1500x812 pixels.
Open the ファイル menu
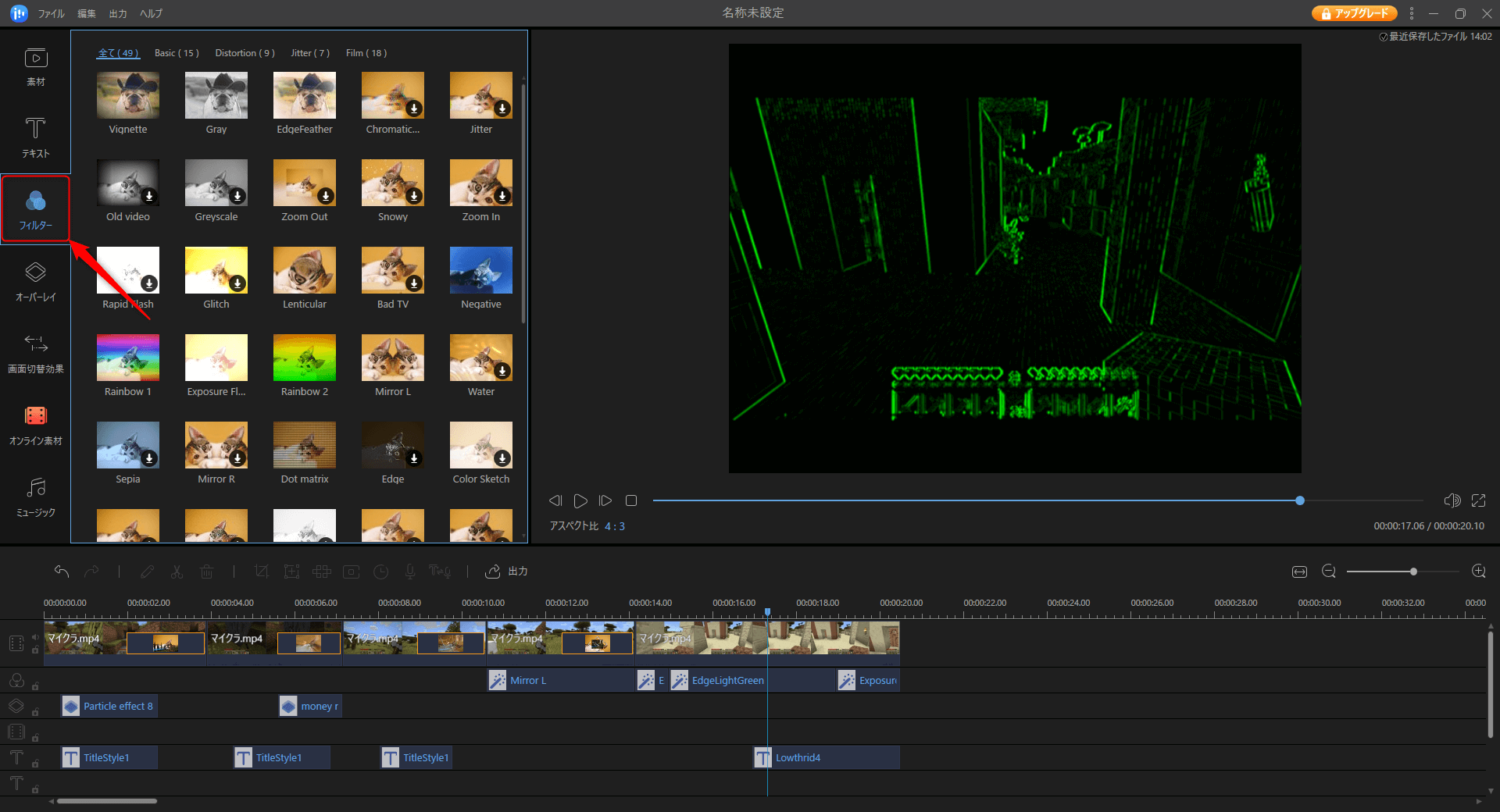(x=52, y=13)
